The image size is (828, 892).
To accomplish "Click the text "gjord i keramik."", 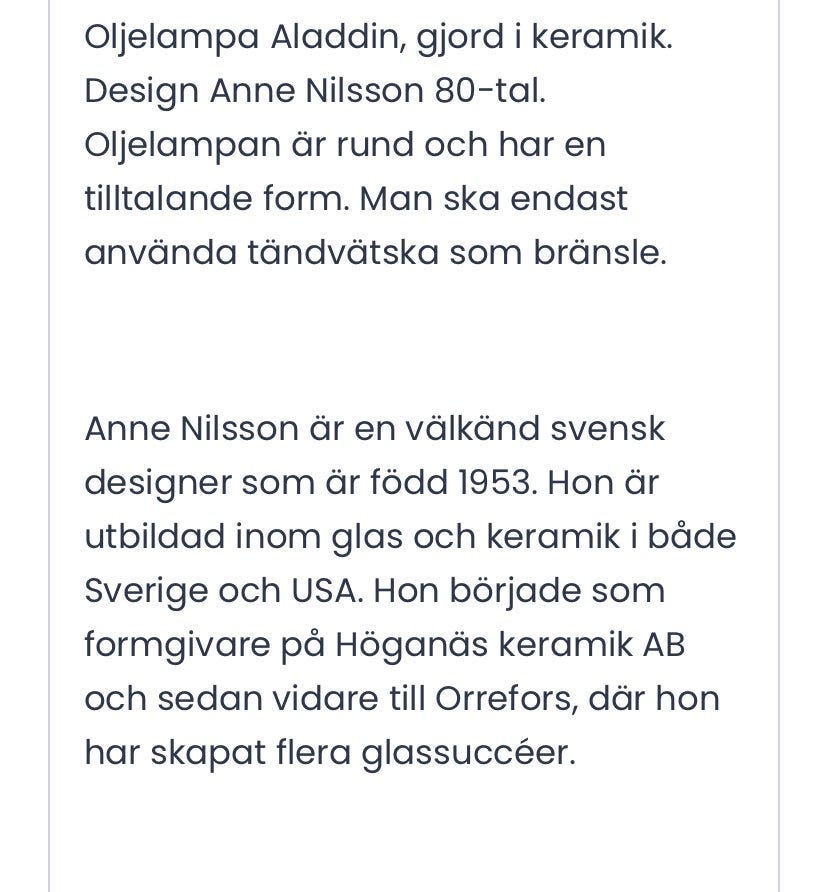I will click(x=545, y=38).
